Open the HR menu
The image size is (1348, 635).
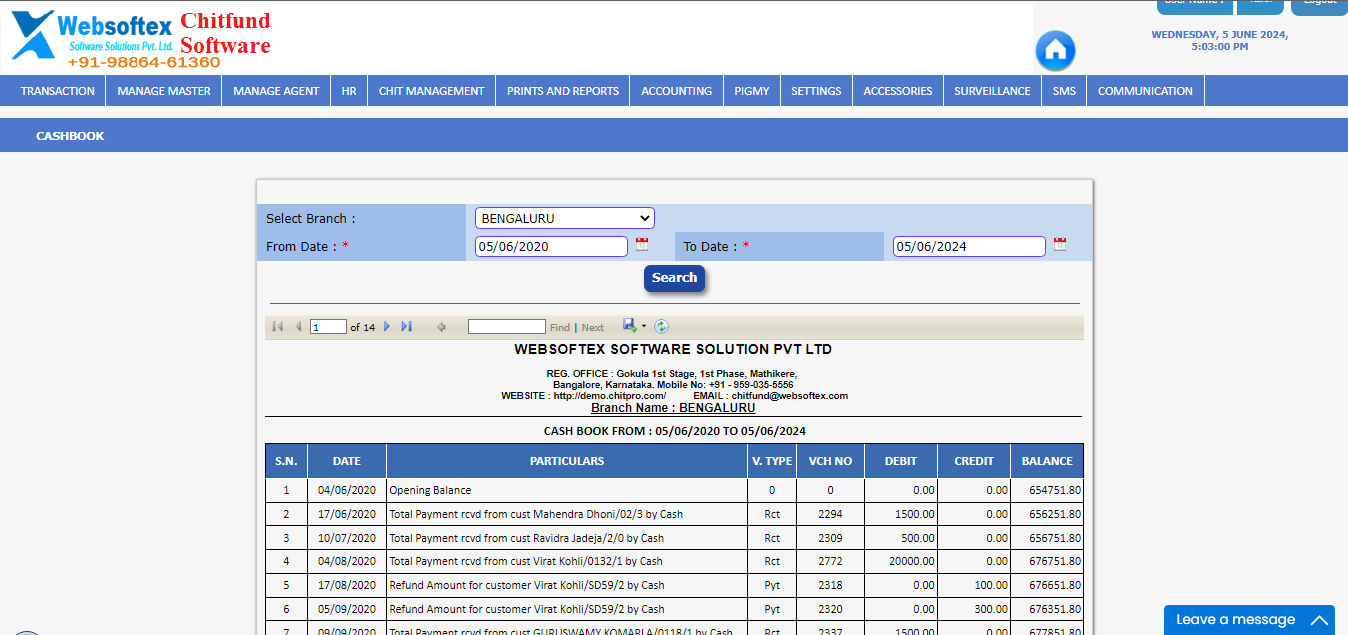click(x=349, y=91)
